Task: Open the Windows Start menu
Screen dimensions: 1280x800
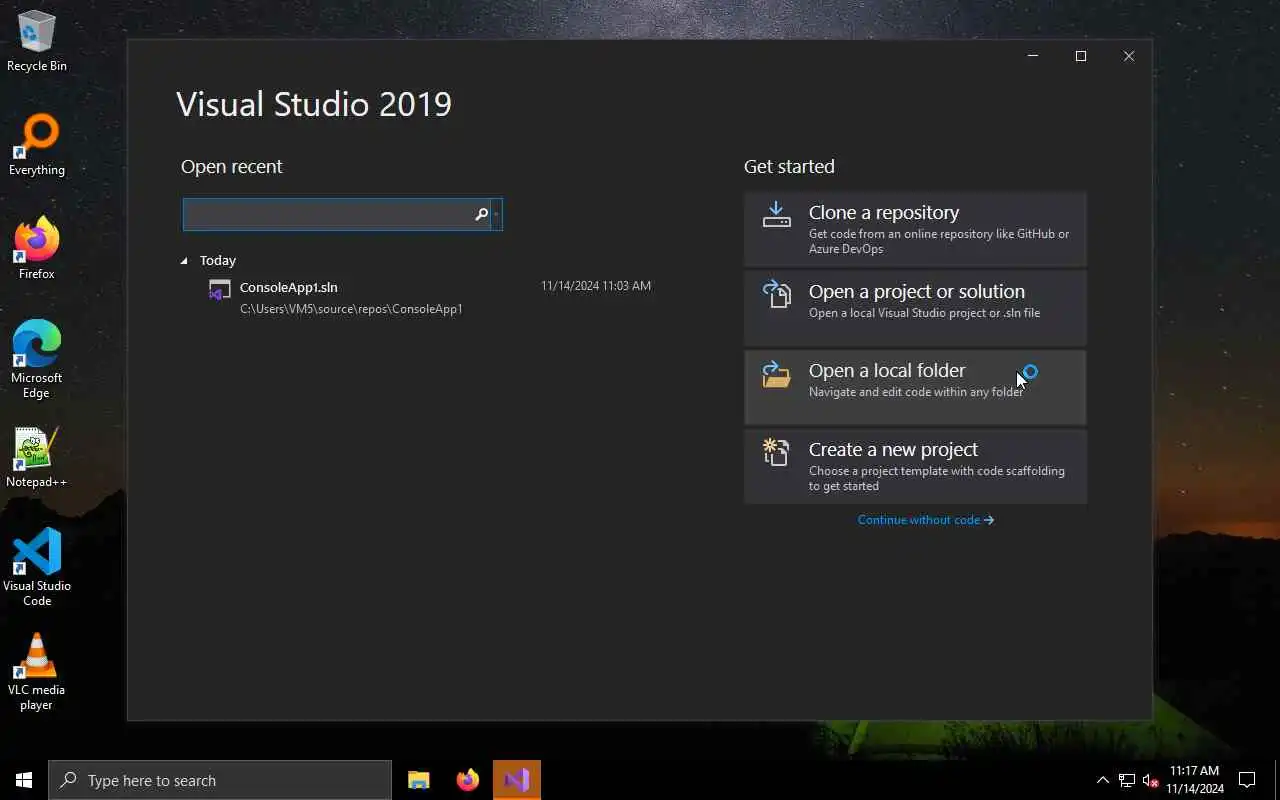Action: click(24, 780)
